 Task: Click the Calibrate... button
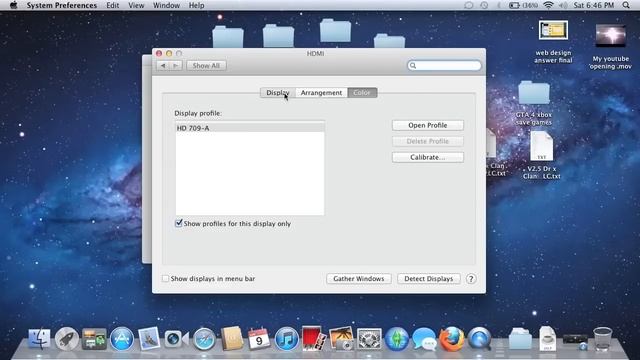[428, 157]
